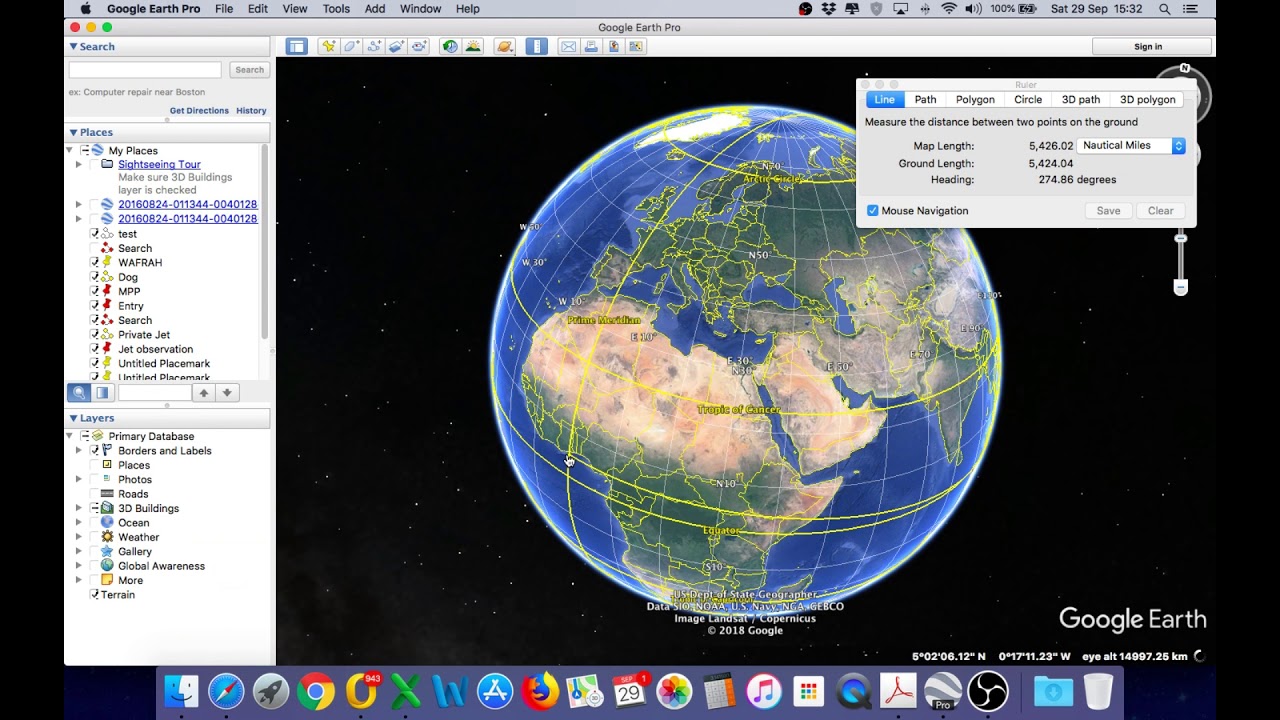Open OBS Studio from the Dock
Screen dimensions: 1280x720
click(988, 692)
